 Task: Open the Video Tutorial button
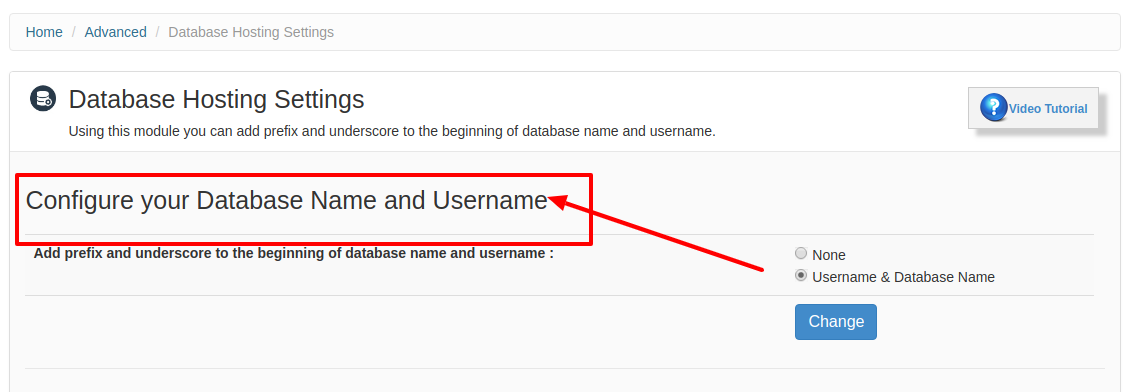1033,108
